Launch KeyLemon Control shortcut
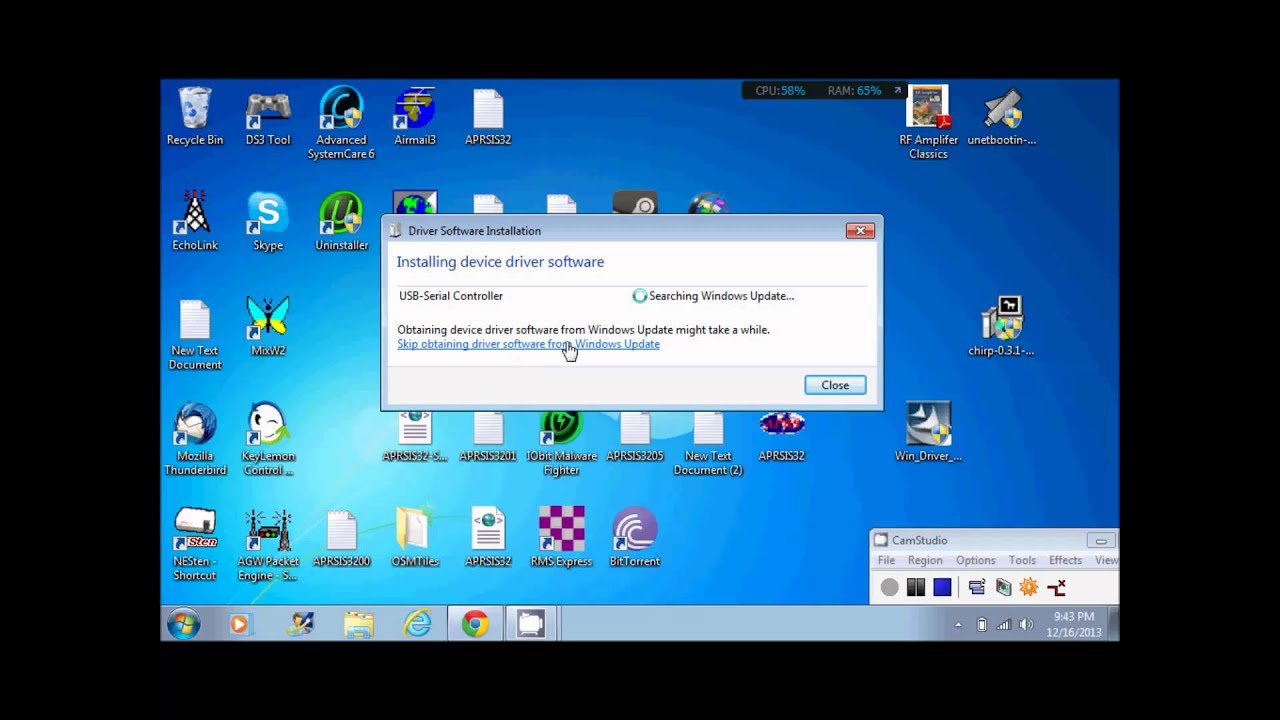This screenshot has width=1280, height=720. pyautogui.click(x=268, y=440)
